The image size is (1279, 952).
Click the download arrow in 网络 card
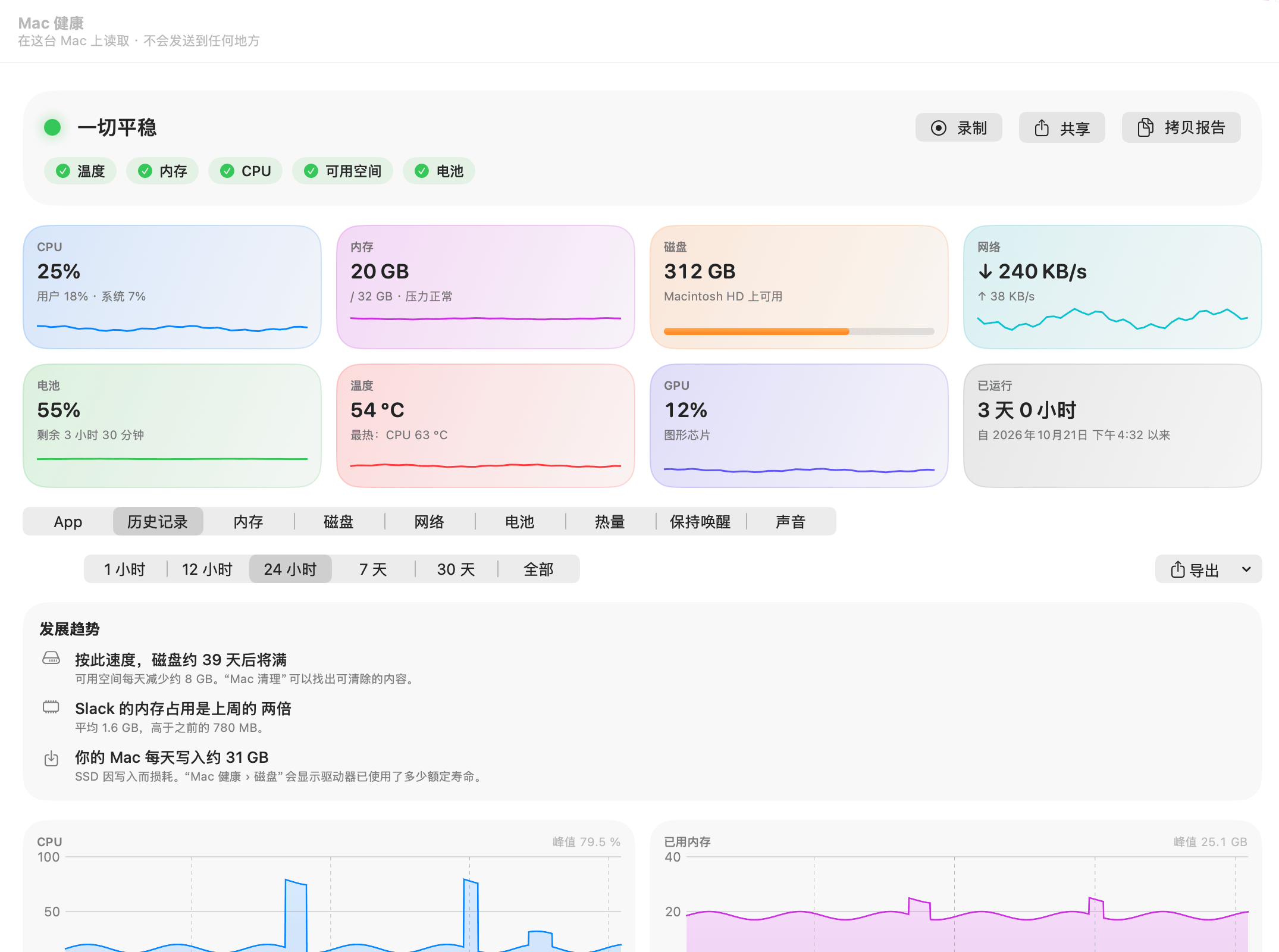tap(985, 271)
